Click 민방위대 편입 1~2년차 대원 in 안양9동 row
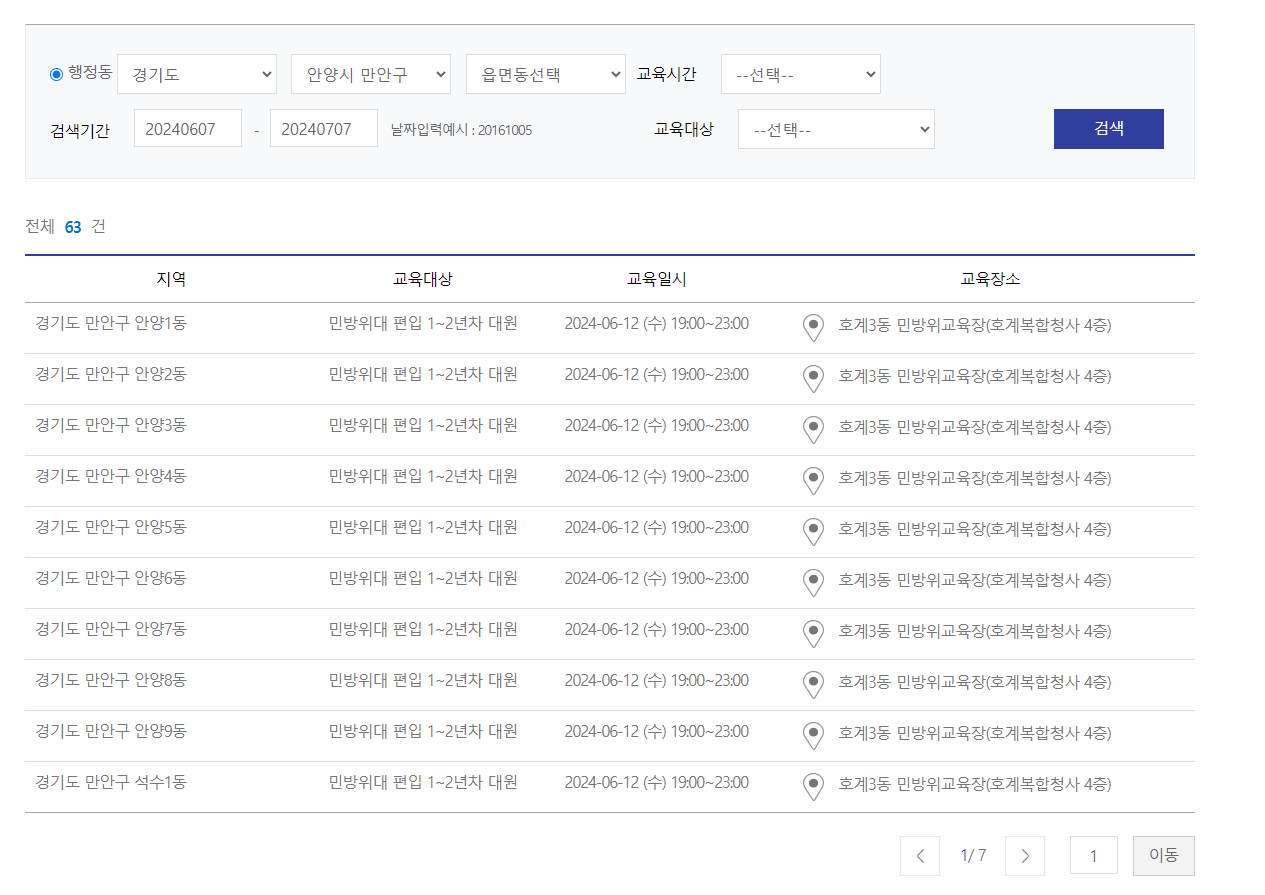The image size is (1265, 895). [423, 731]
